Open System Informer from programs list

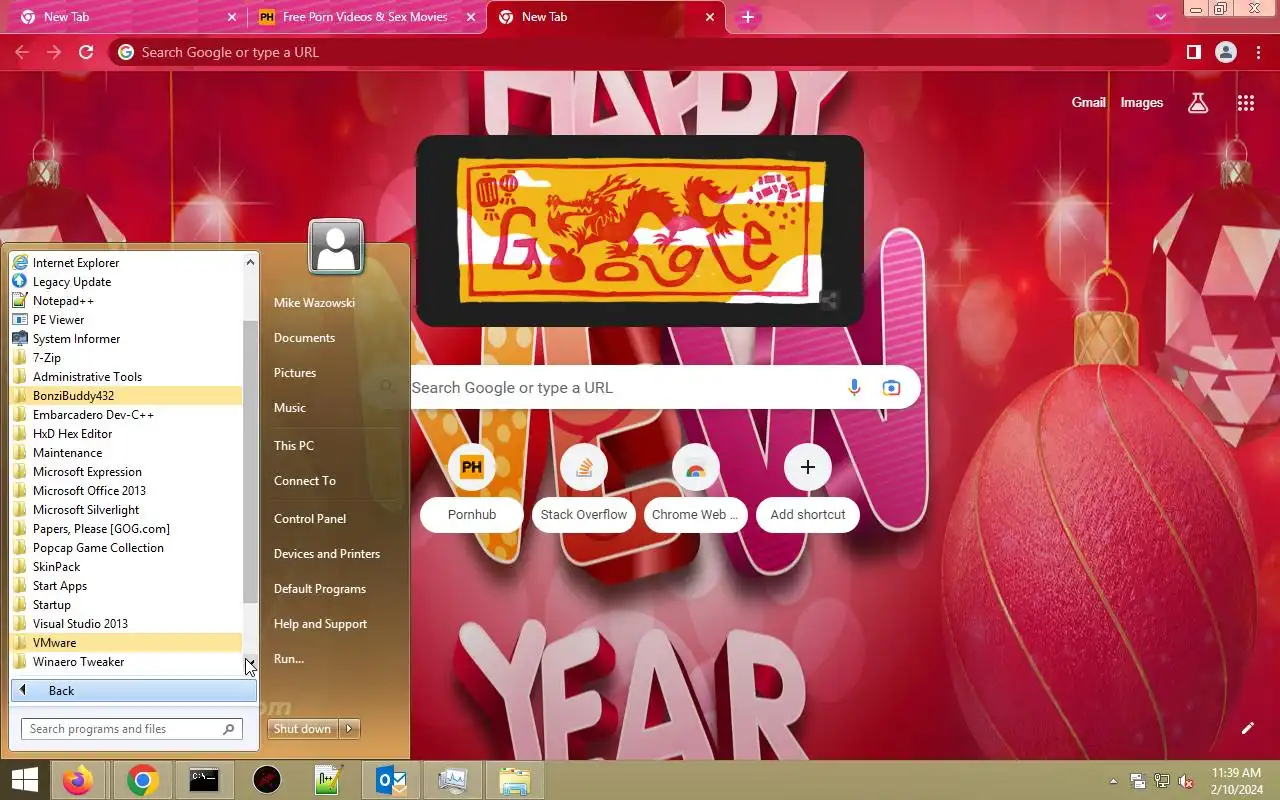[126, 339]
